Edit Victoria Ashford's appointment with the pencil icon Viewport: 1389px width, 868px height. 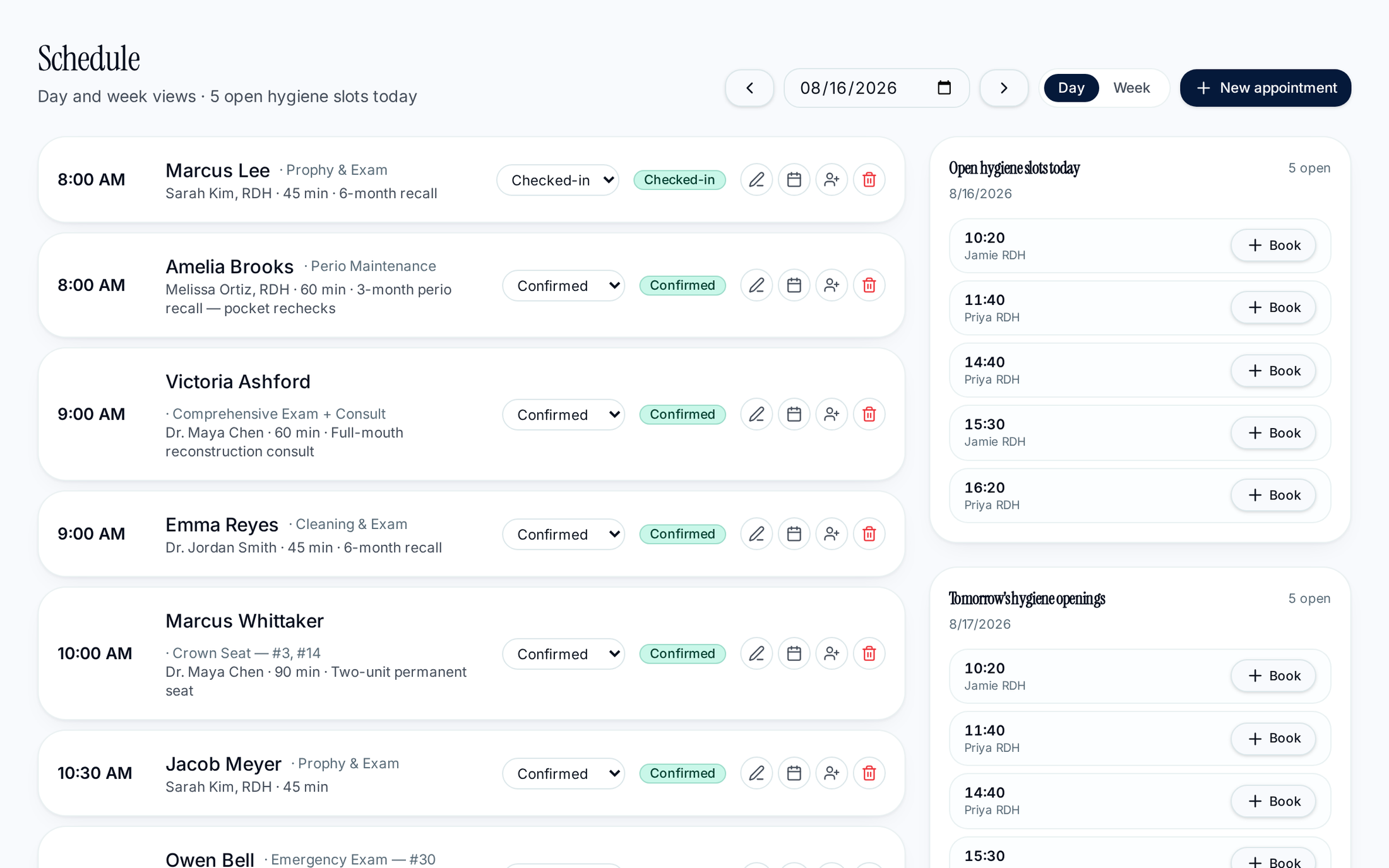tap(756, 414)
